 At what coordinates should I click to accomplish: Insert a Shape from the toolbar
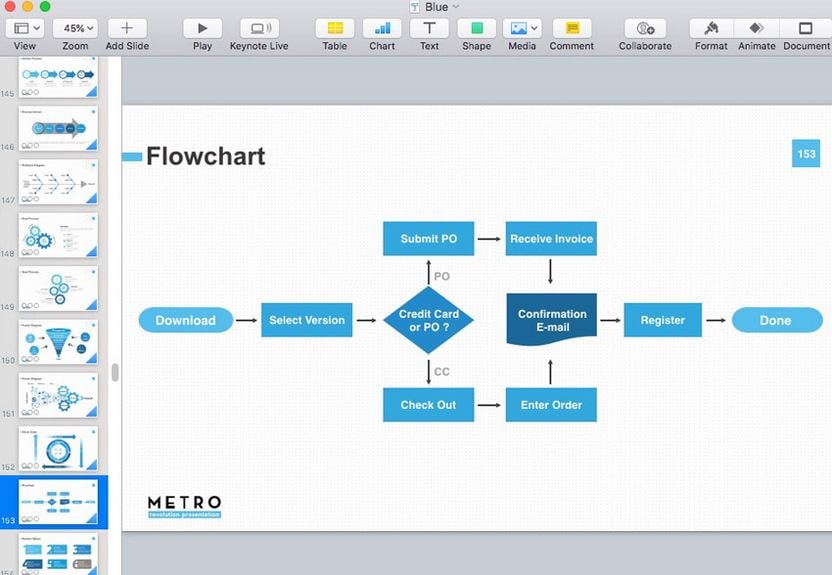pos(476,28)
